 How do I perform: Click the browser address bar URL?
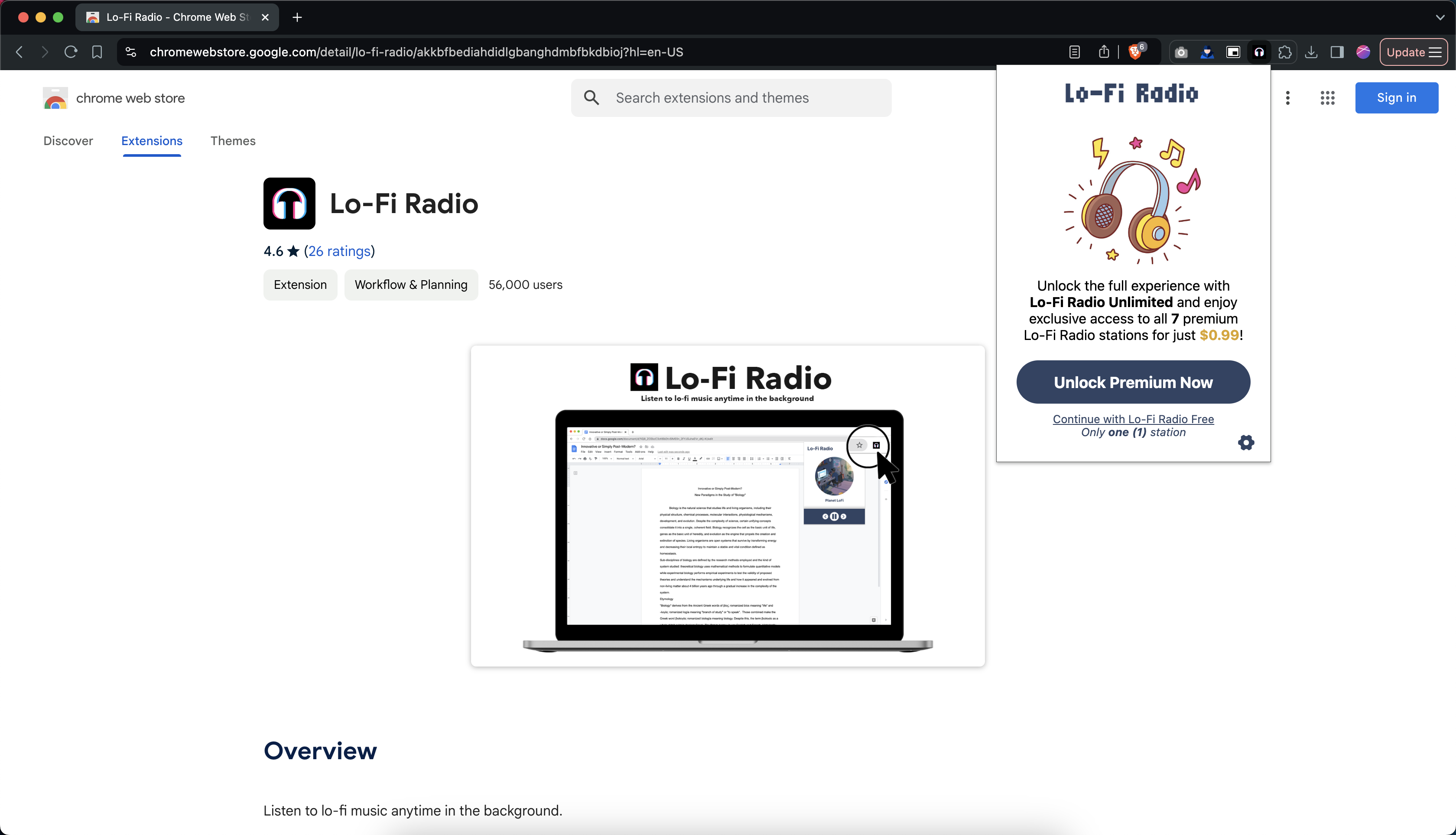[416, 52]
